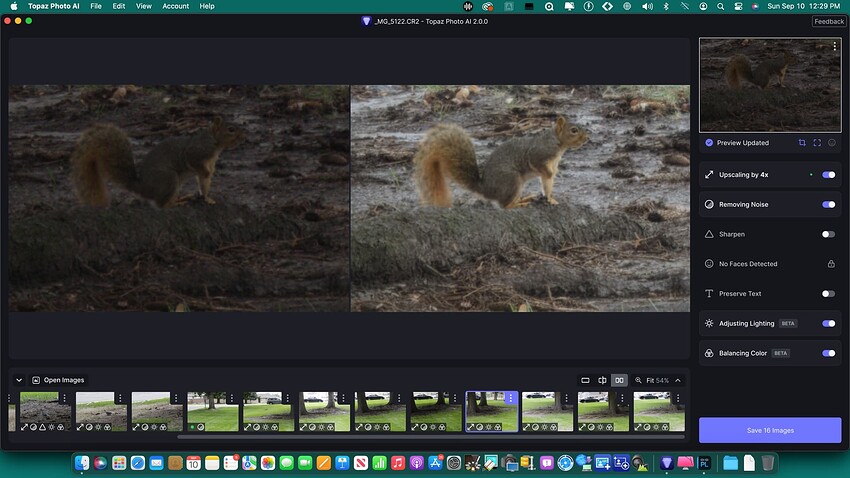Click the crop tool icon under preview
Screen dimensions: 850x478
(802, 143)
